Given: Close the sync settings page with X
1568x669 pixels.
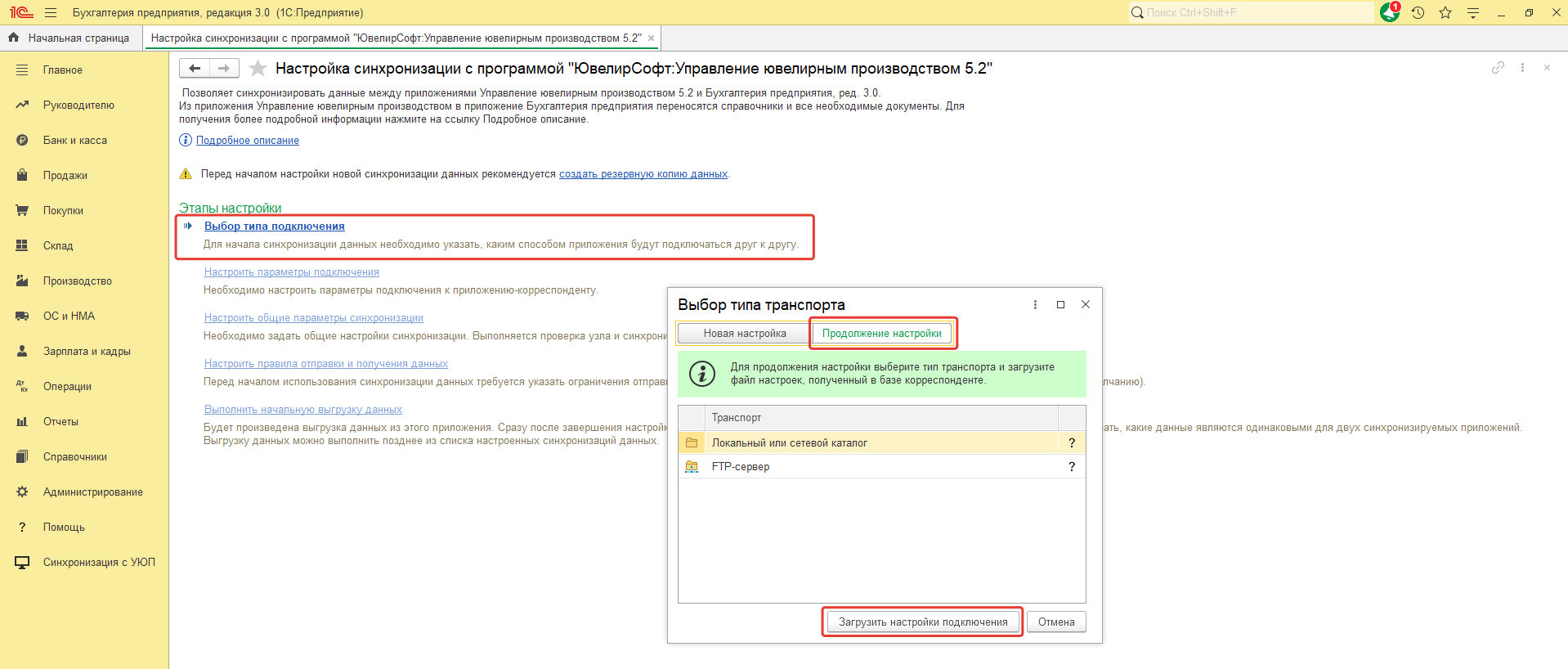Looking at the screenshot, I should coord(1547,68).
